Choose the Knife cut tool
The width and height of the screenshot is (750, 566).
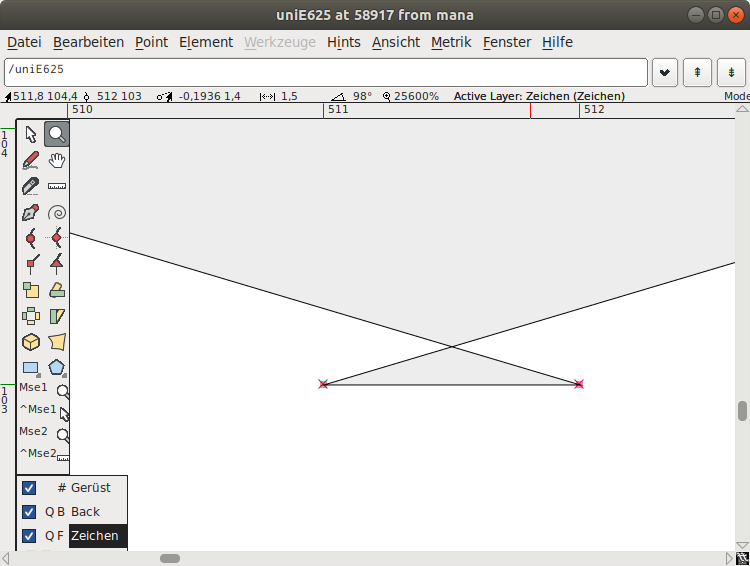31,186
